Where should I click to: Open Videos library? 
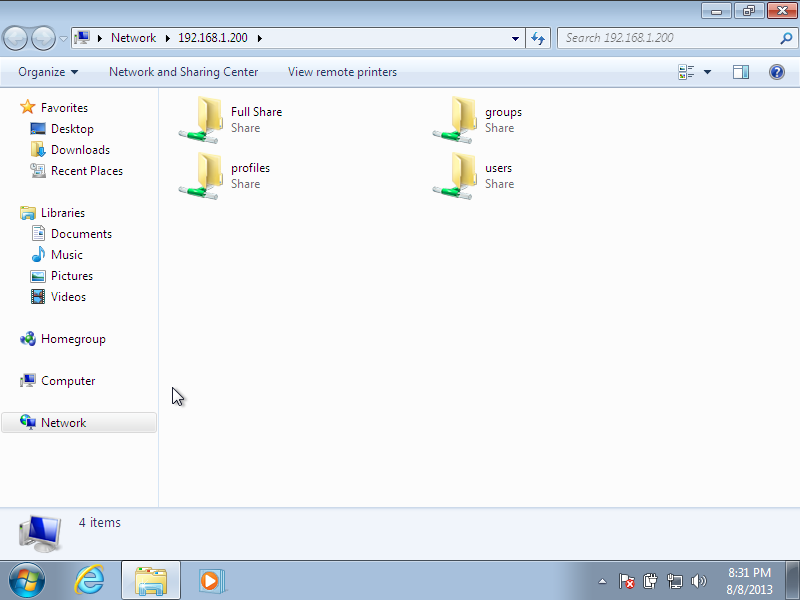[x=68, y=296]
